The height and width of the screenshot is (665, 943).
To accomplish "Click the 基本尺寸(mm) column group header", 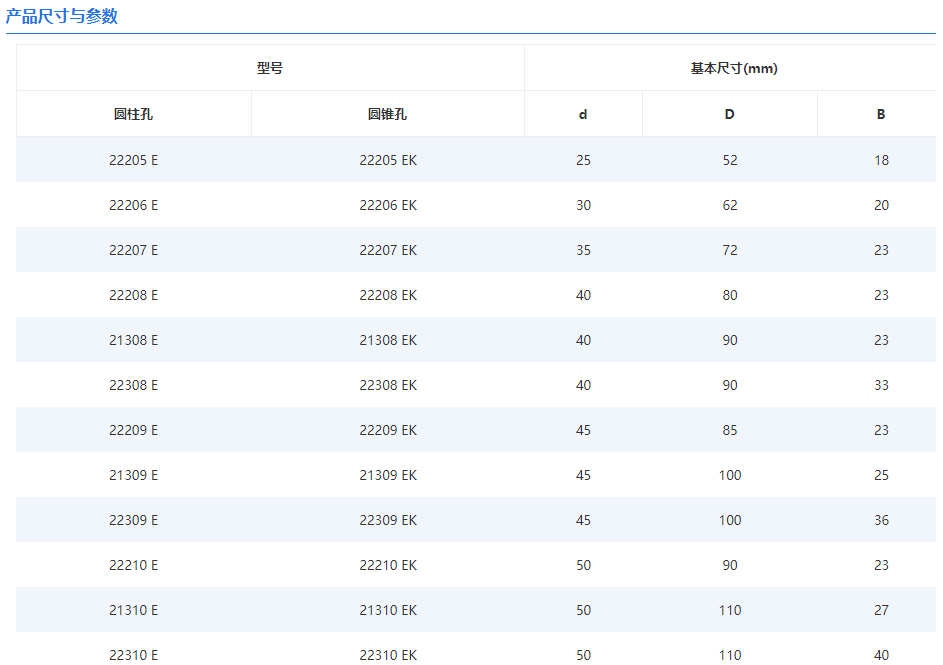I will point(733,68).
